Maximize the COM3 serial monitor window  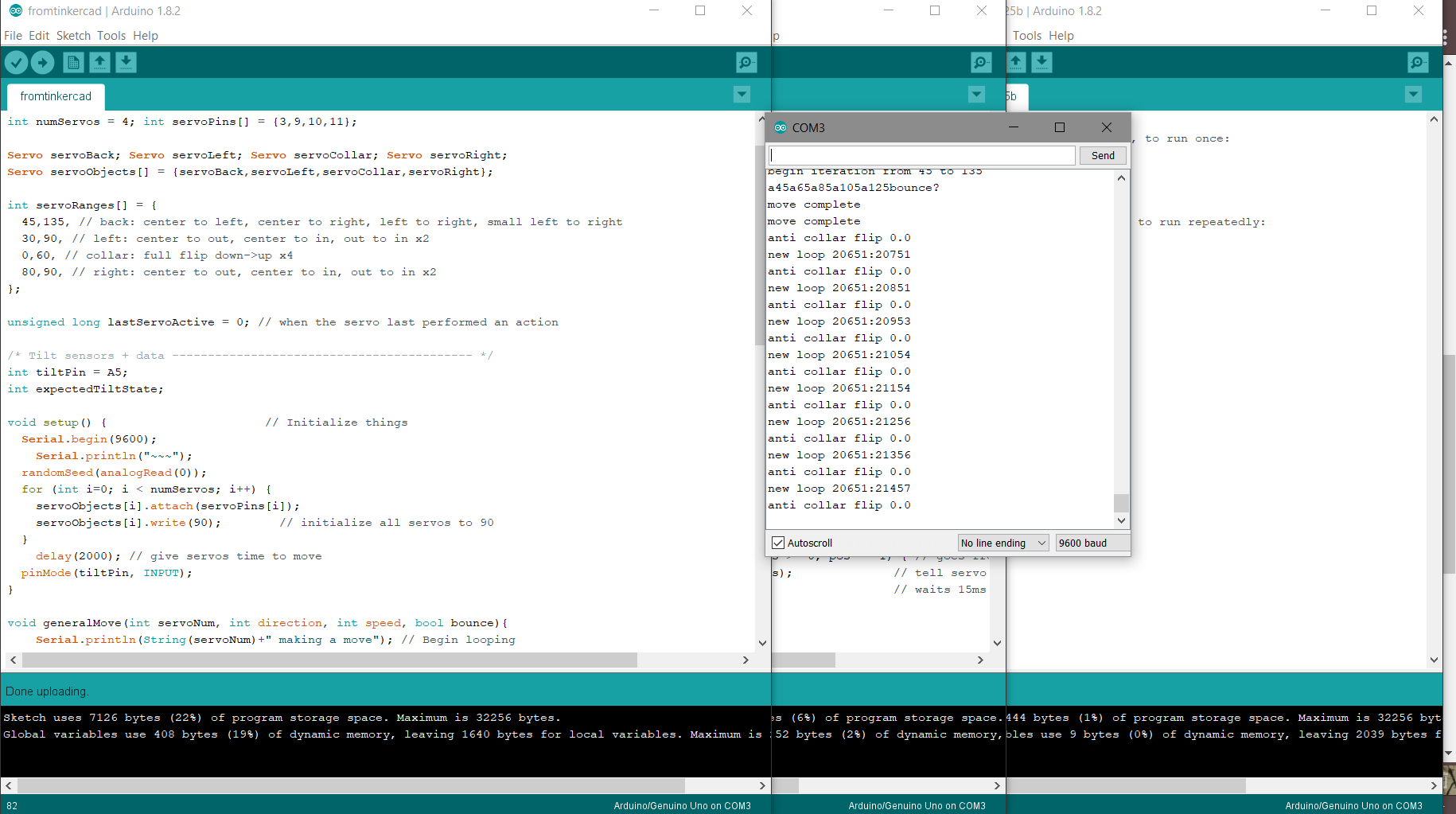[x=1060, y=127]
